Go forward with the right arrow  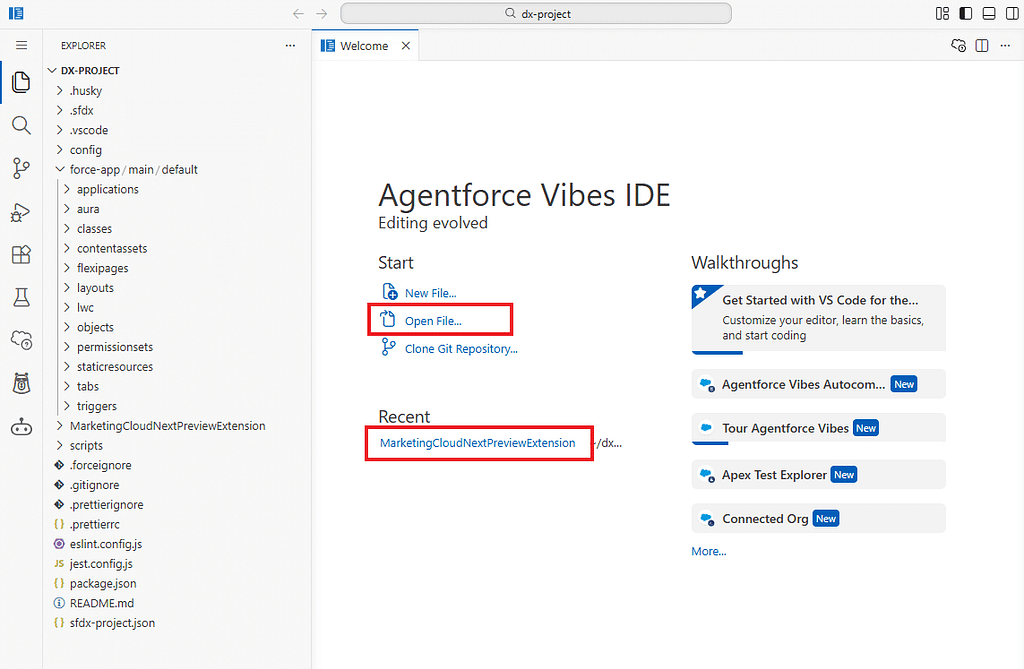pyautogui.click(x=321, y=14)
